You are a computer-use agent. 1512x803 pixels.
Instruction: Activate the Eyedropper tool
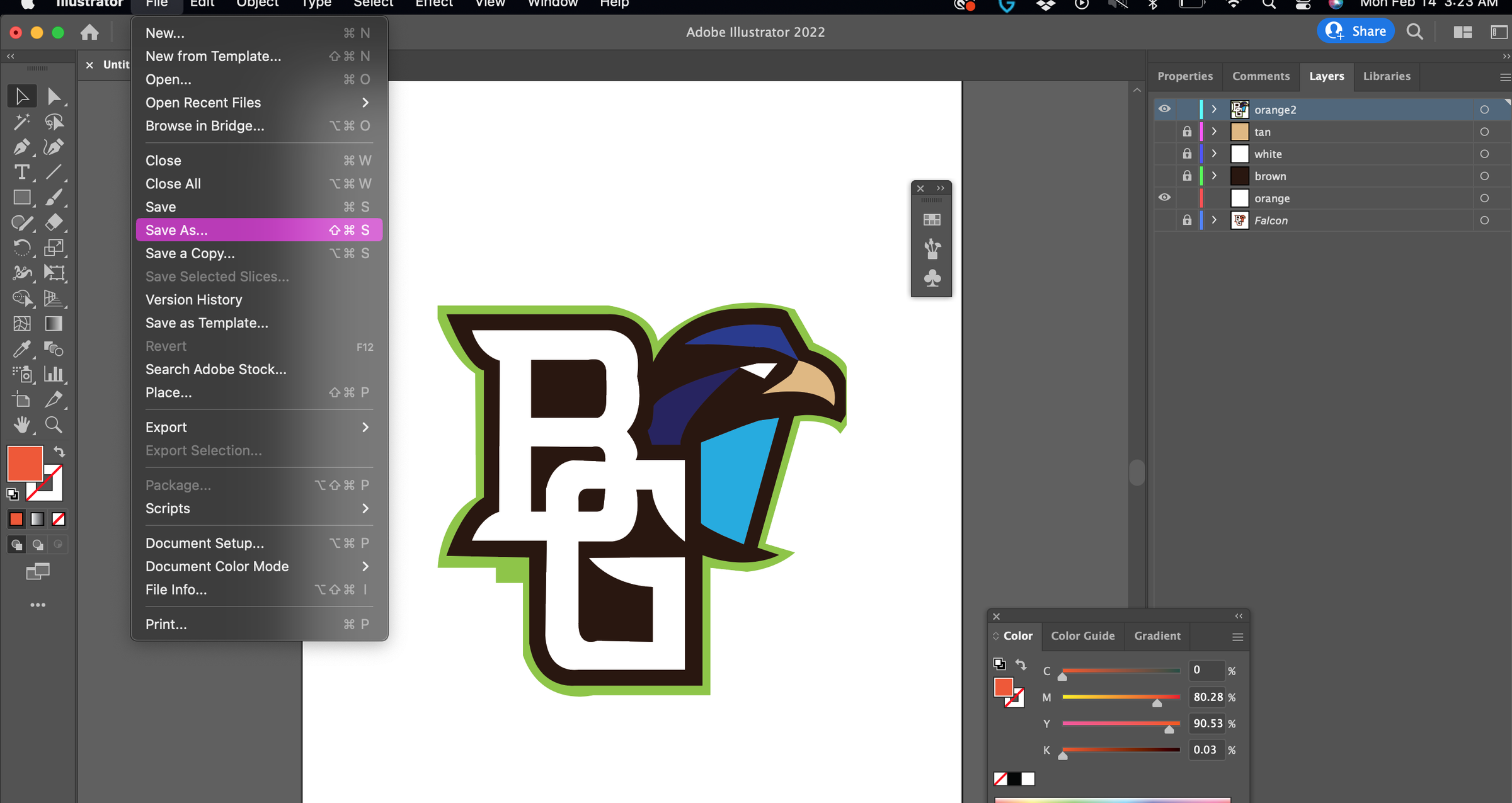[x=22, y=349]
